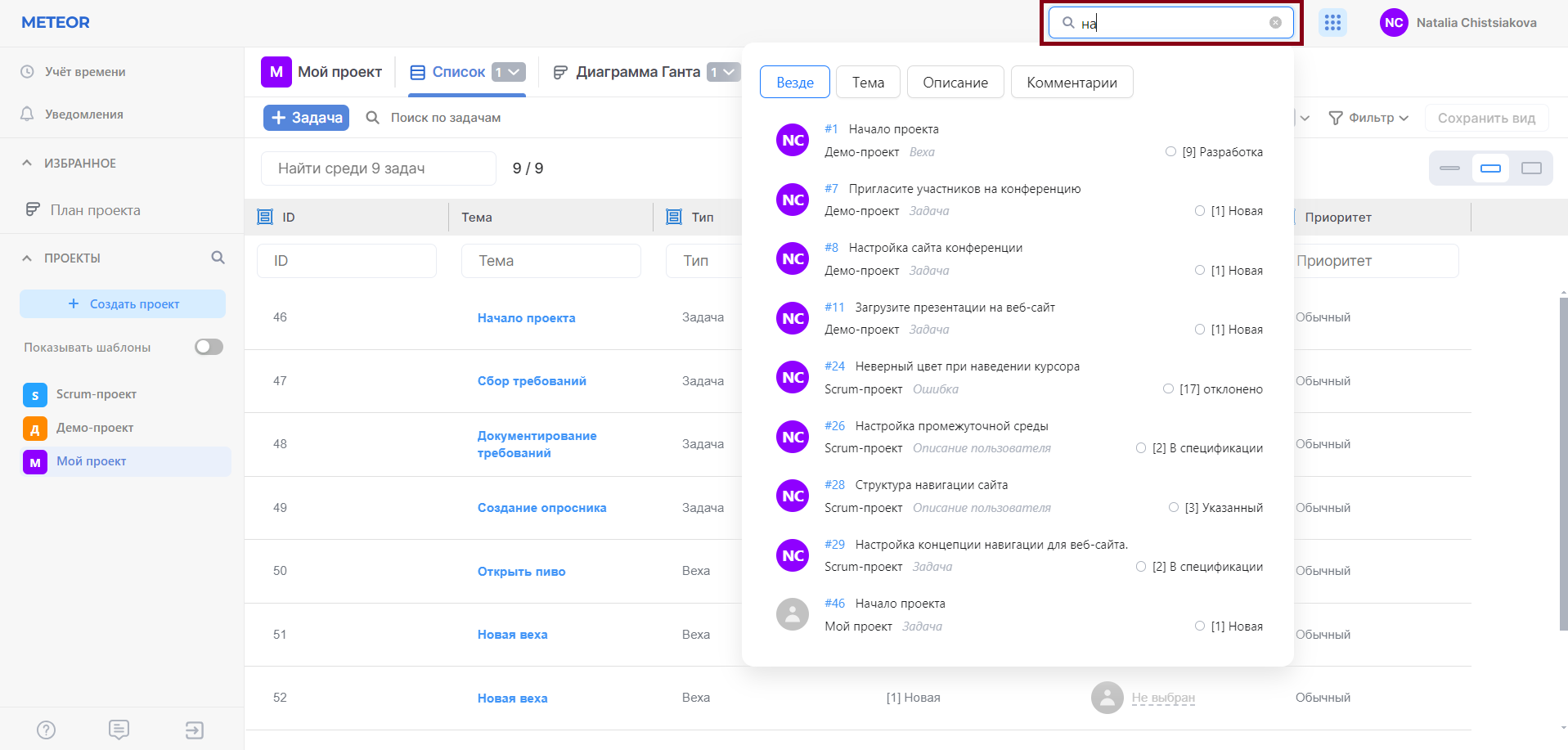1568x750 pixels.
Task: Click Сохранить вид button
Action: [x=1486, y=118]
